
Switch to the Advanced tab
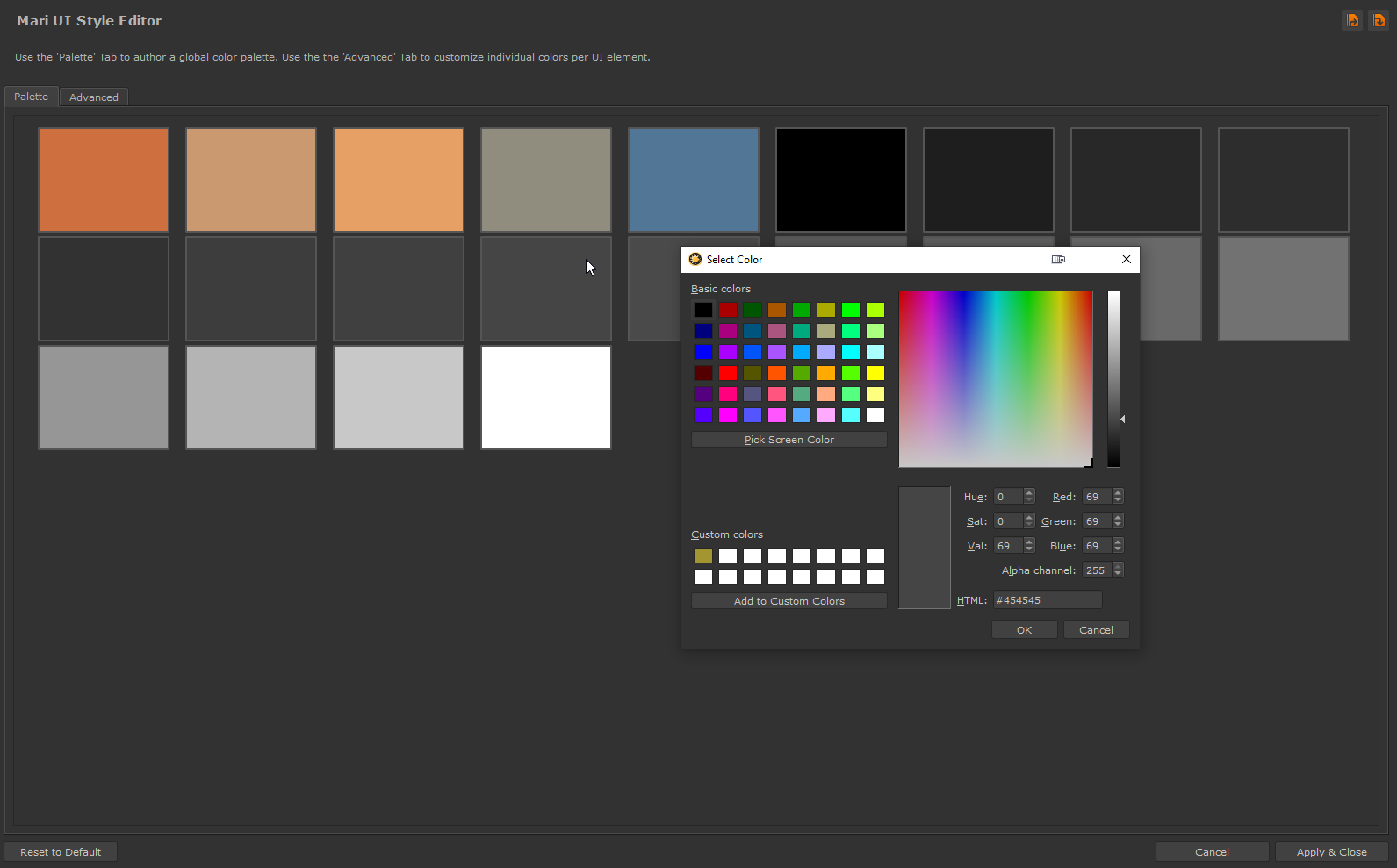(93, 97)
